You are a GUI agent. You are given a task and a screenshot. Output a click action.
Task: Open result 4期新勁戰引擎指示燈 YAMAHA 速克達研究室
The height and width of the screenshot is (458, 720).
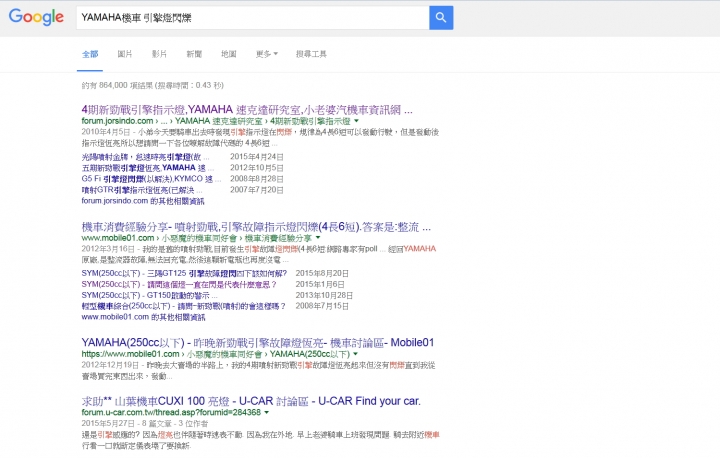(x=247, y=110)
